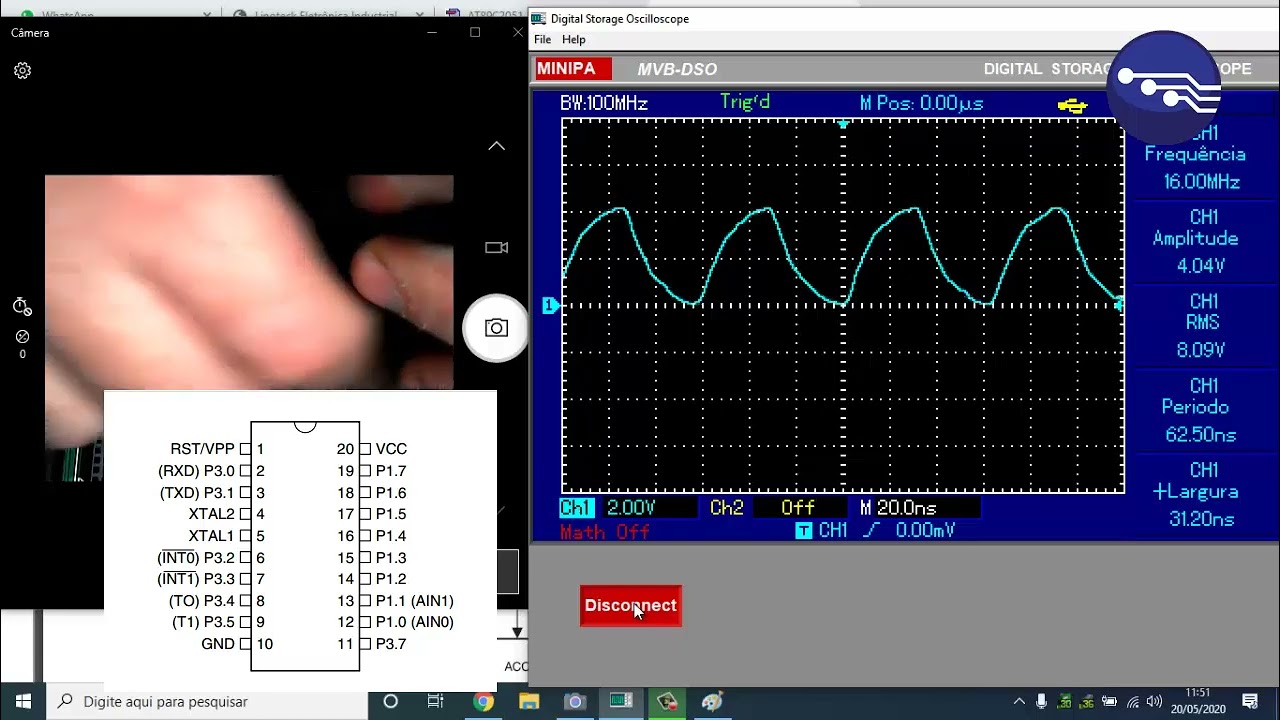Click the circuit logo watermark circle
Image resolution: width=1280 pixels, height=720 pixels.
point(1166,87)
